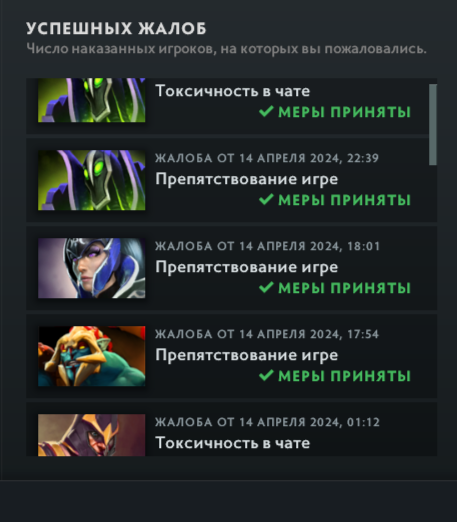Image resolution: width=457 pixels, height=522 pixels.
Task: Click the checkmark in the top toxicity report
Action: click(x=266, y=111)
